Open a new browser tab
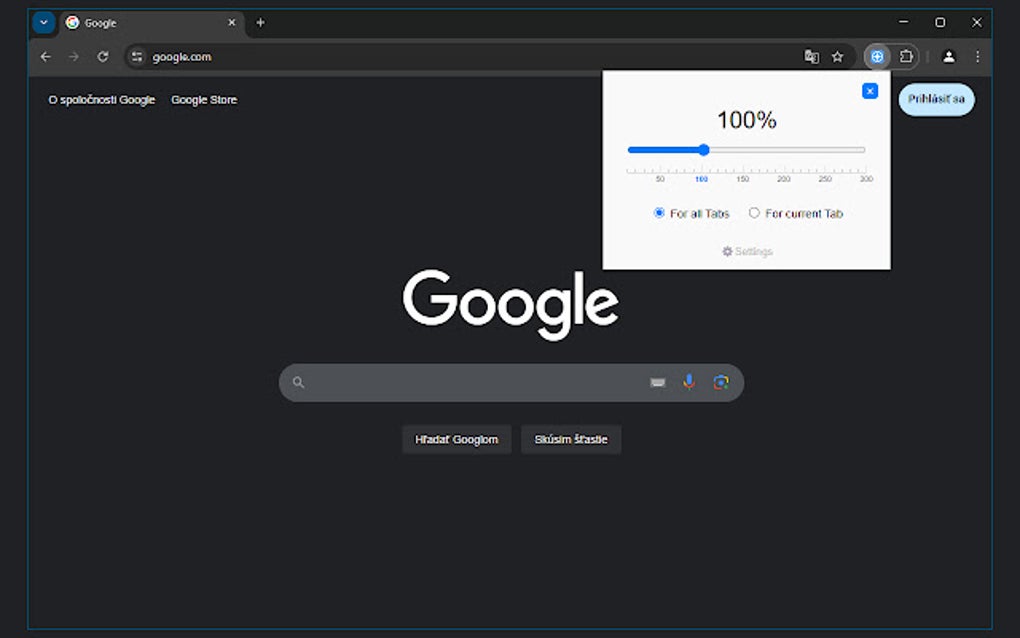This screenshot has height=638, width=1020. 260,22
